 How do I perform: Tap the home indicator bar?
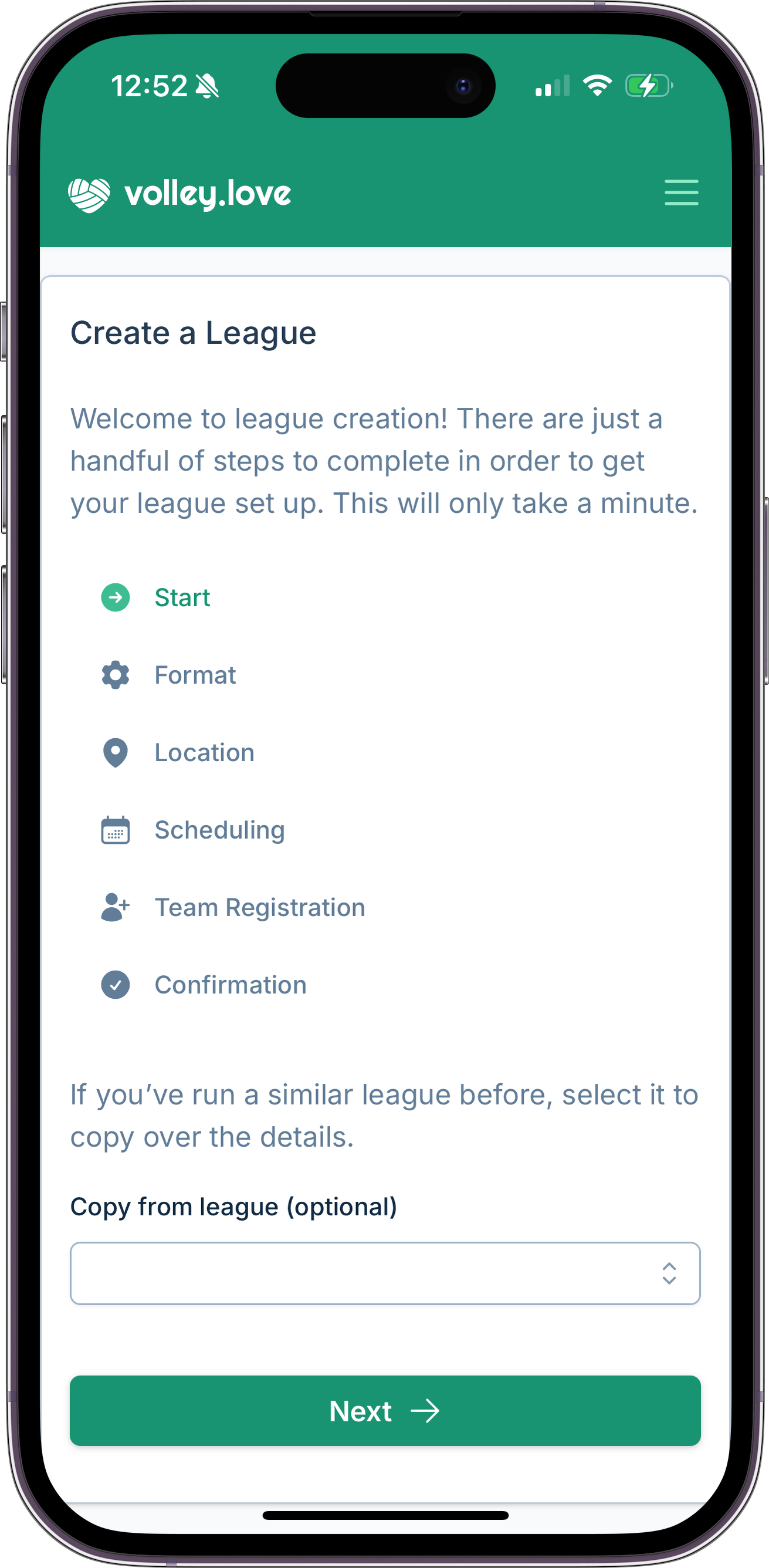[x=385, y=1516]
